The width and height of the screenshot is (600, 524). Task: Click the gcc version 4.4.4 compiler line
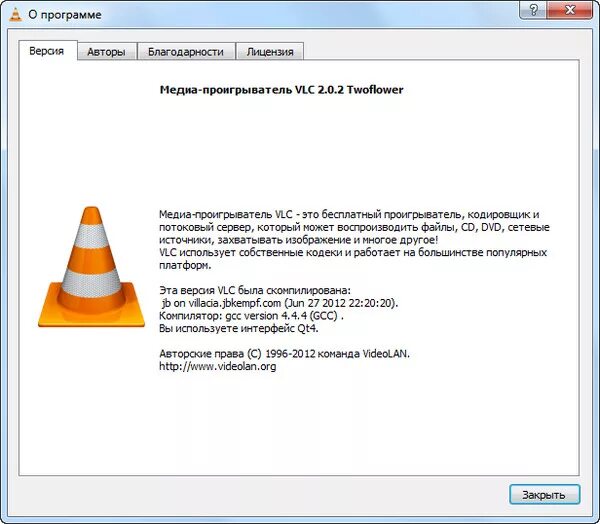[251, 316]
